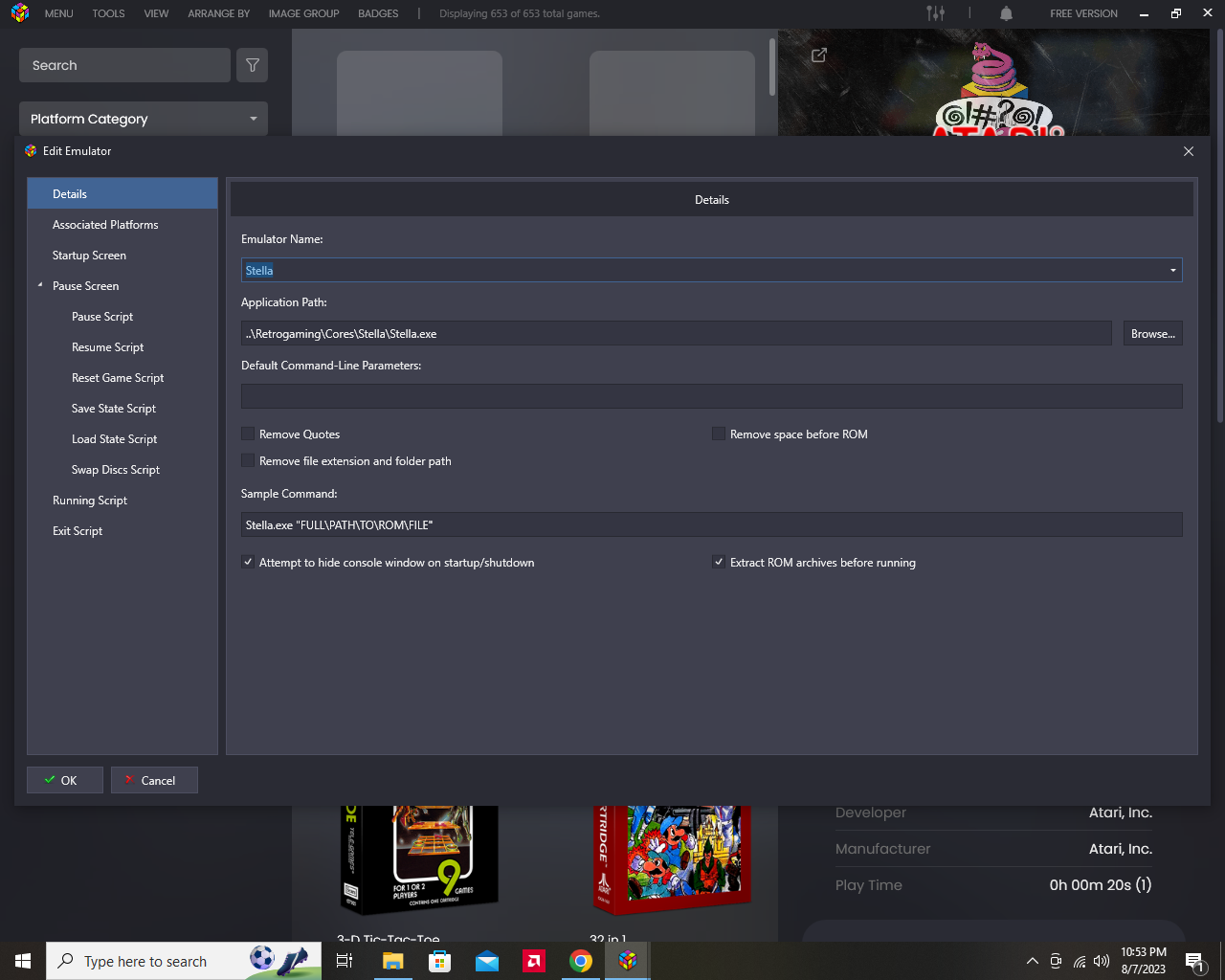This screenshot has height=980, width=1225.
Task: Open the BADGES menu
Action: 378,13
